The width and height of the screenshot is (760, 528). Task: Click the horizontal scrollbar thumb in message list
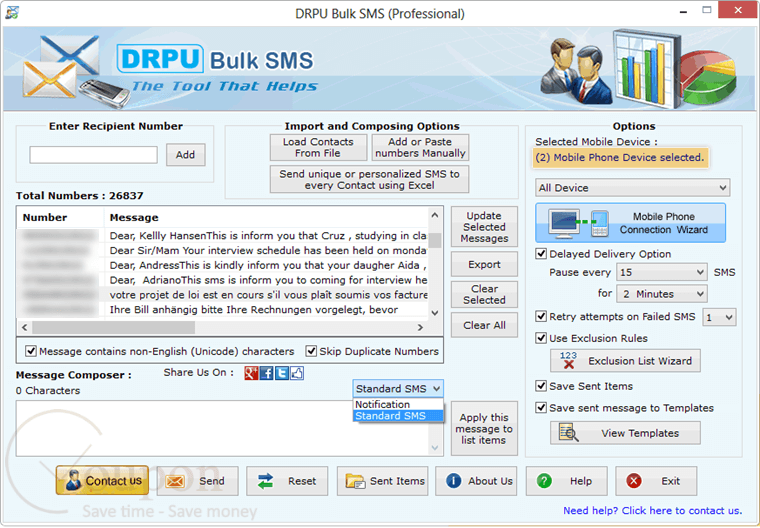click(113, 327)
